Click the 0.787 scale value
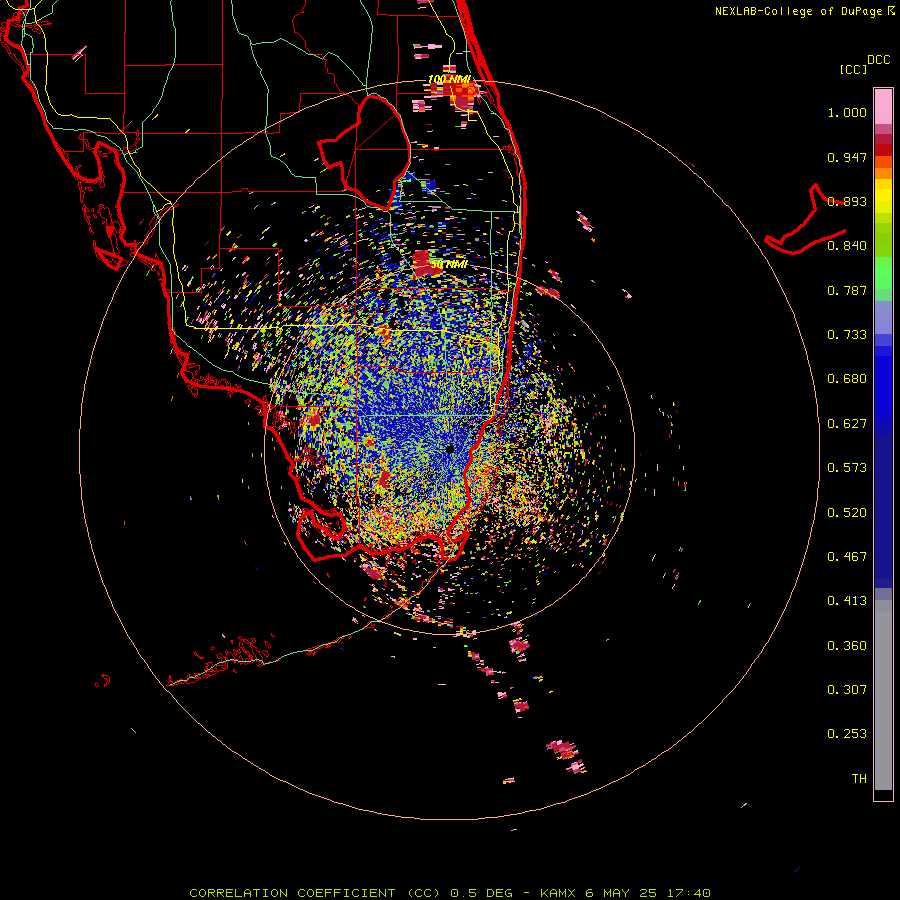 (x=847, y=290)
